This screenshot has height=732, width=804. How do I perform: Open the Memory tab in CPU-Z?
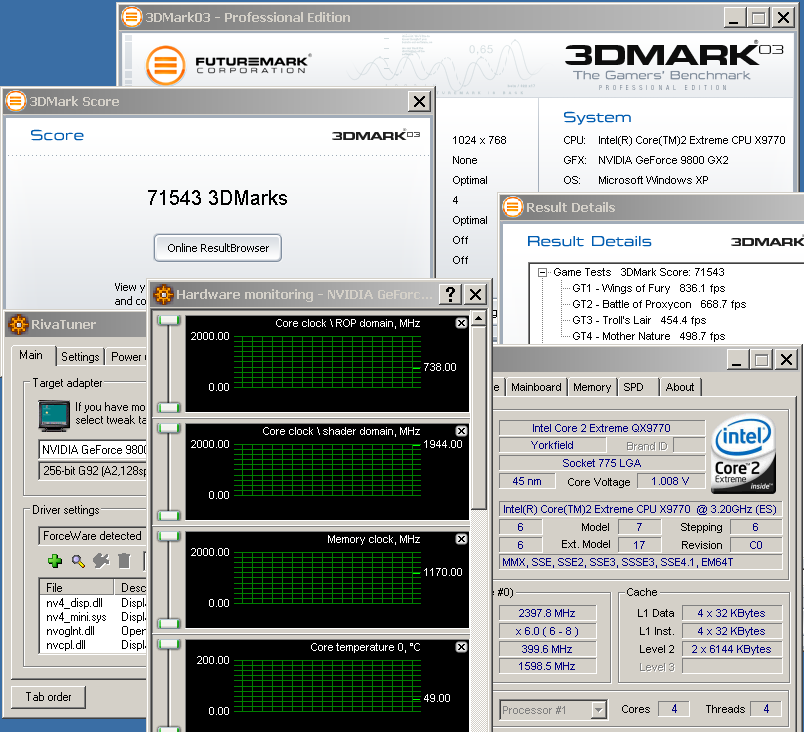592,387
